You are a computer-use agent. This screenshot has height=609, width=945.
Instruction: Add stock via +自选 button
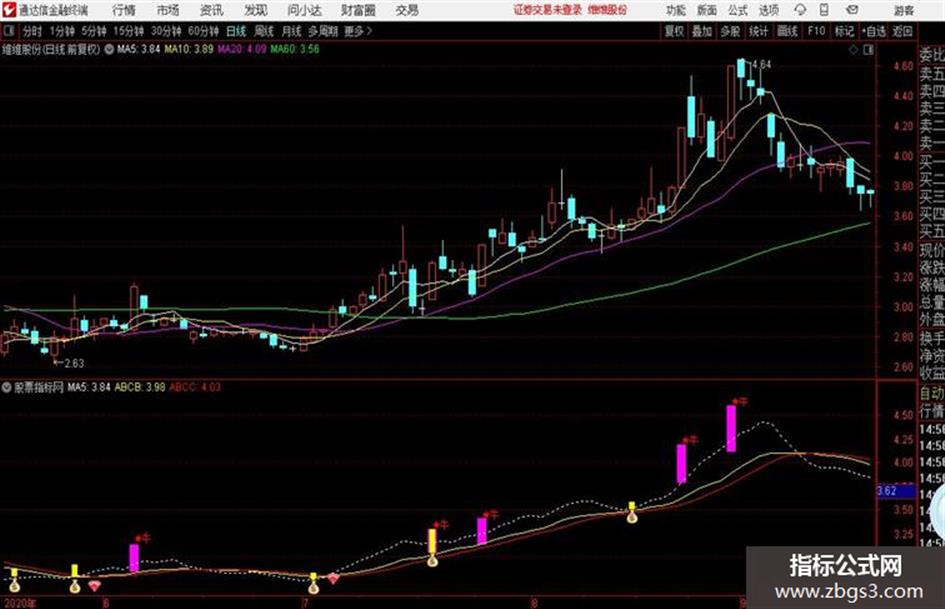[x=874, y=31]
